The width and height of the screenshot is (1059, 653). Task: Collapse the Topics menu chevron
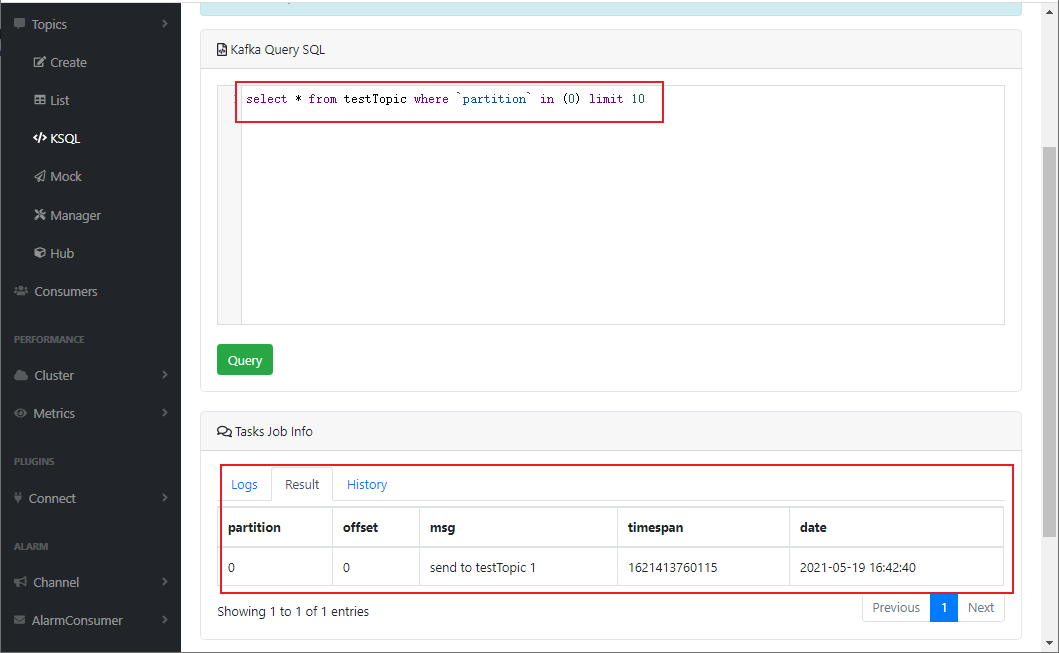[165, 24]
